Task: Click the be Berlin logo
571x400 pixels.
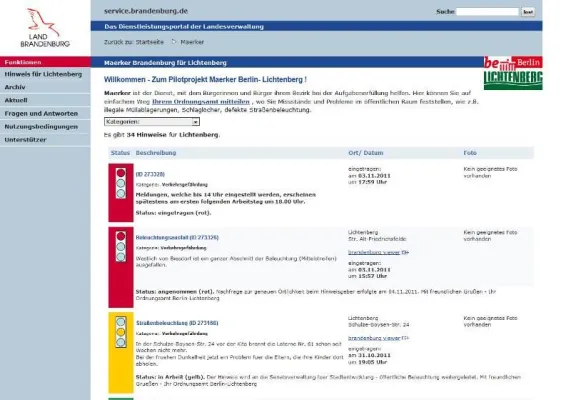Action: click(x=513, y=63)
